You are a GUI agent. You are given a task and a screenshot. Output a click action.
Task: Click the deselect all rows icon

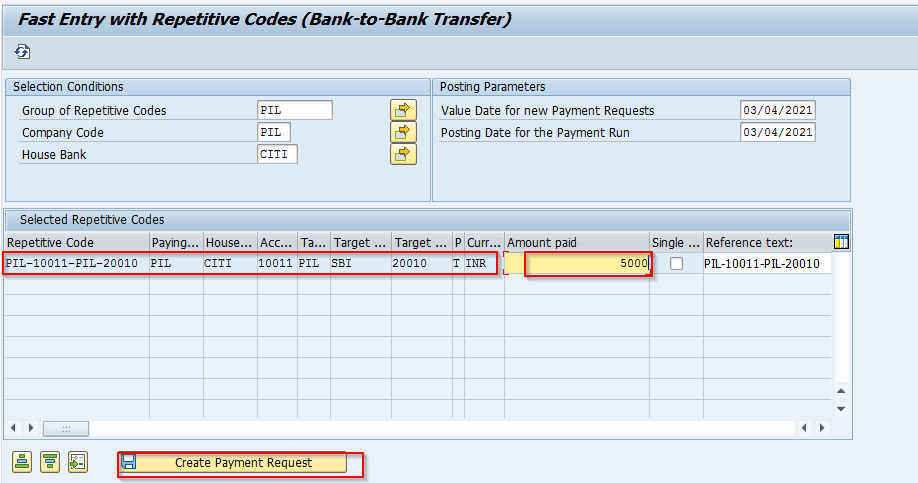coord(50,462)
